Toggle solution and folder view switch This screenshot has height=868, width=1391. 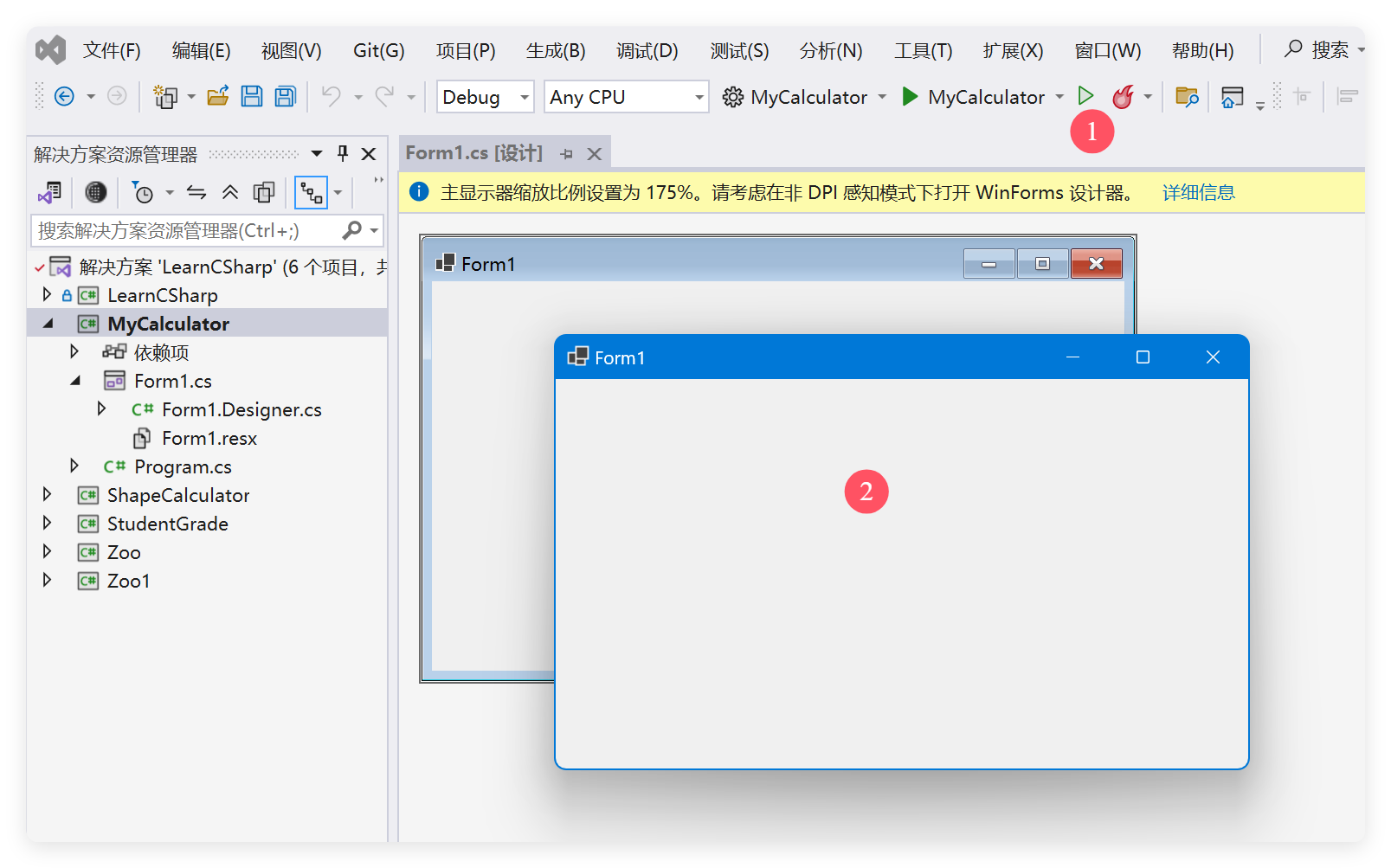point(50,192)
